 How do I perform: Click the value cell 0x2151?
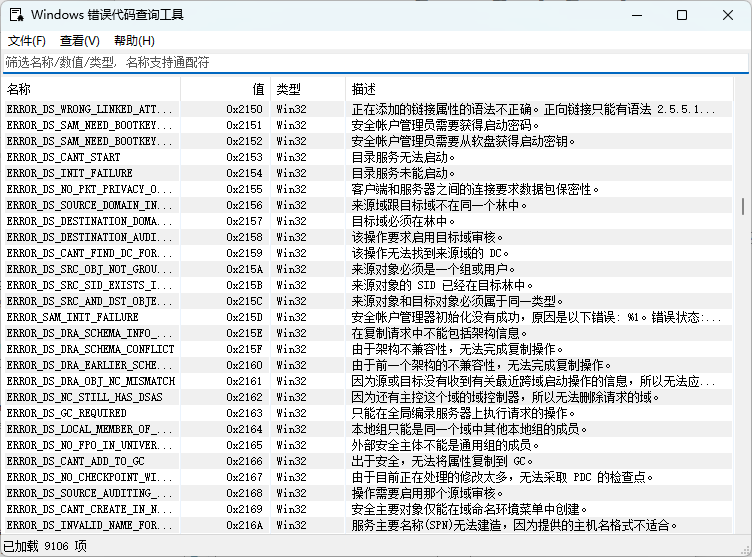point(244,125)
